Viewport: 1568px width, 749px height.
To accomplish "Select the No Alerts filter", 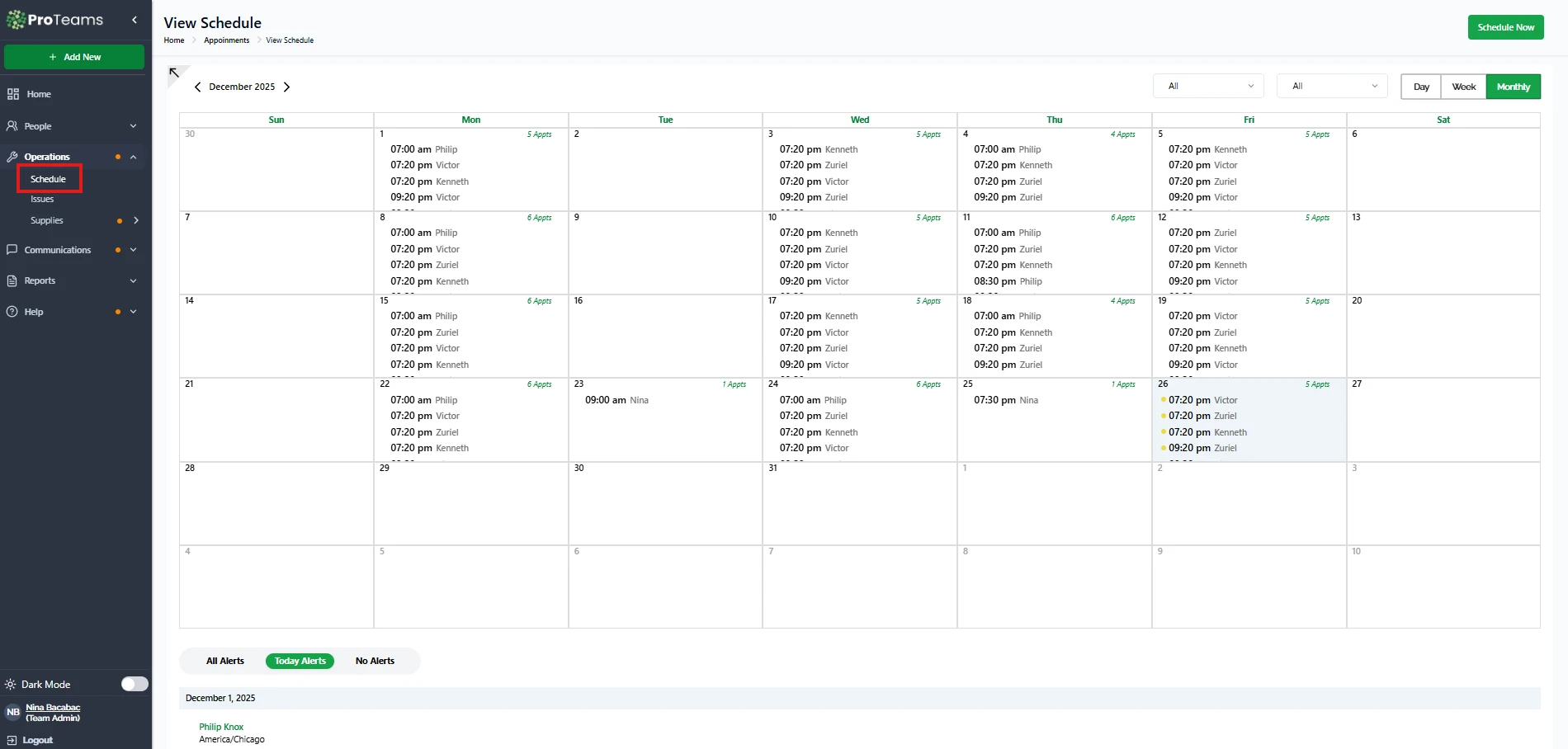I will [x=375, y=661].
